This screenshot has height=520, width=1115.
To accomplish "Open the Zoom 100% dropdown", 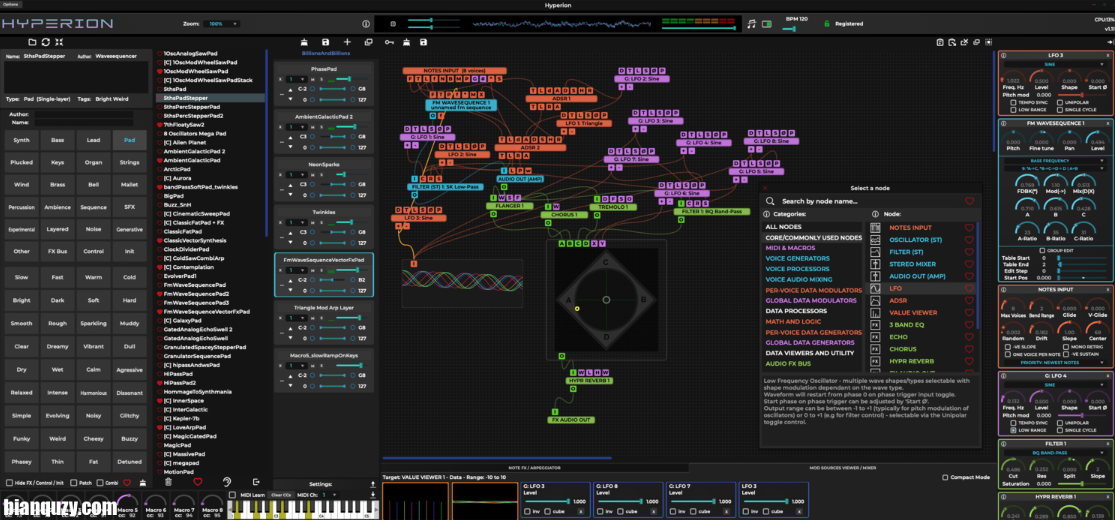I will (x=222, y=23).
